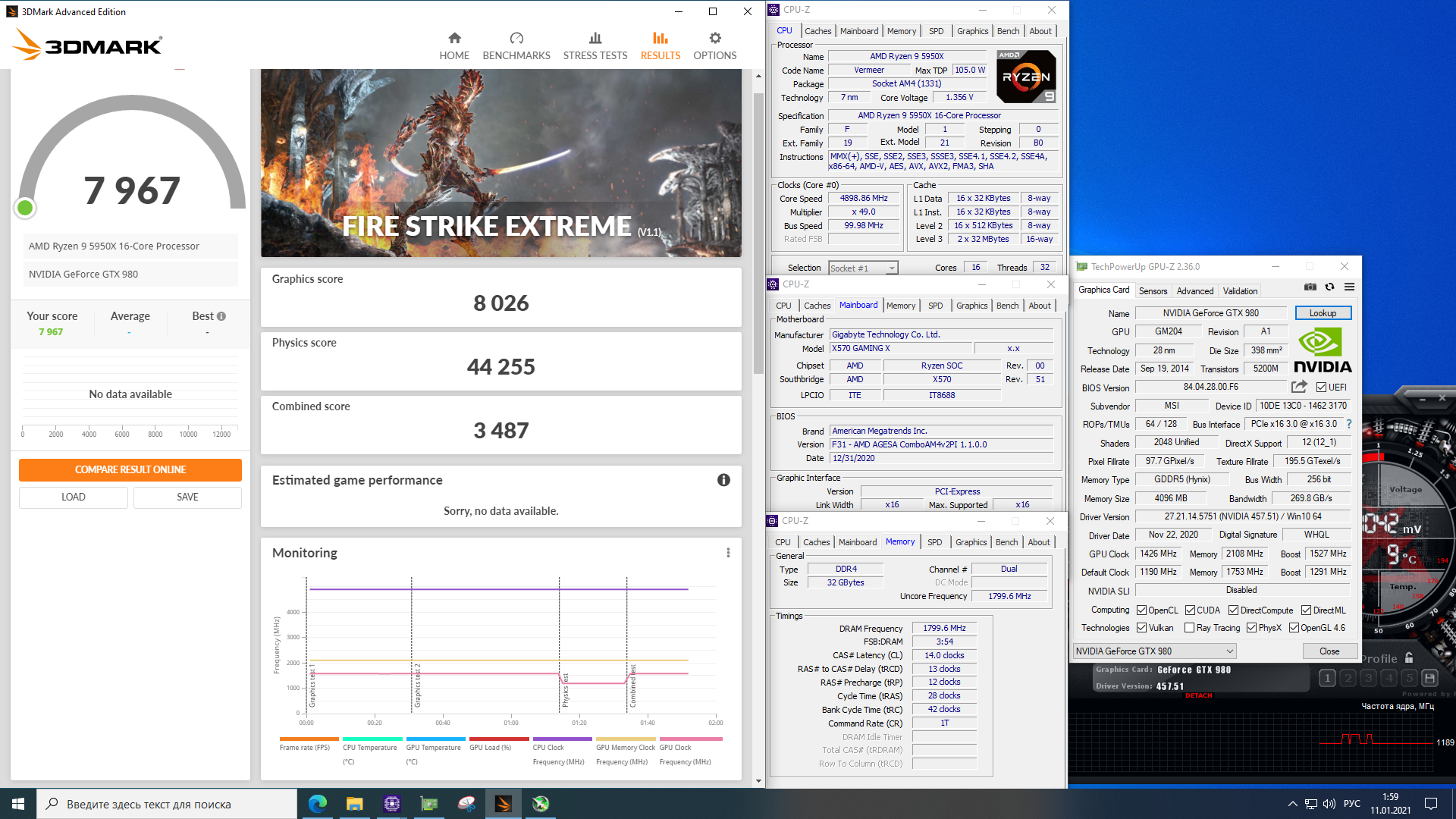
Task: Click the CPU-Z taskbar icon
Action: tap(392, 804)
